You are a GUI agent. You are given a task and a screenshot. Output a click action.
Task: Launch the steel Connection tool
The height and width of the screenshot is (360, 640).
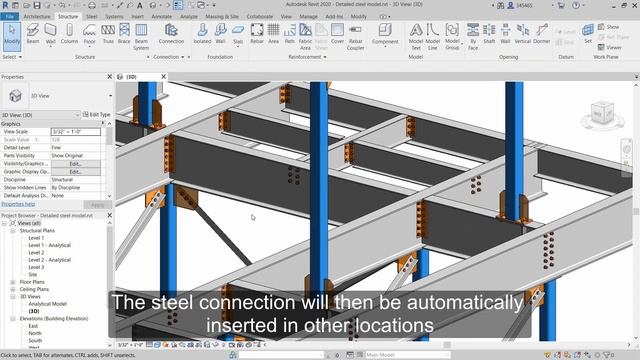(x=171, y=34)
